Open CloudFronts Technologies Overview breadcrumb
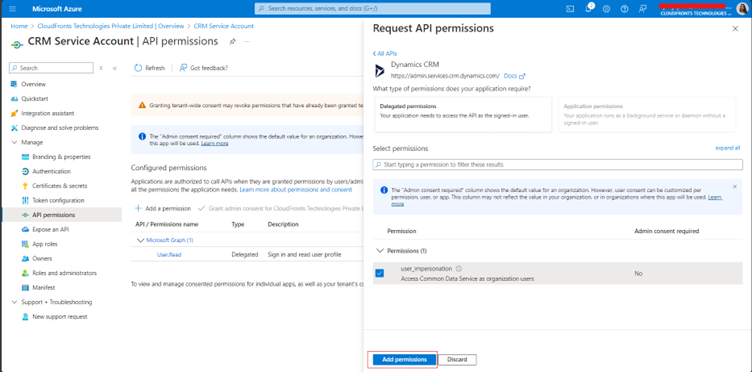This screenshot has height=372, width=752. [111, 26]
